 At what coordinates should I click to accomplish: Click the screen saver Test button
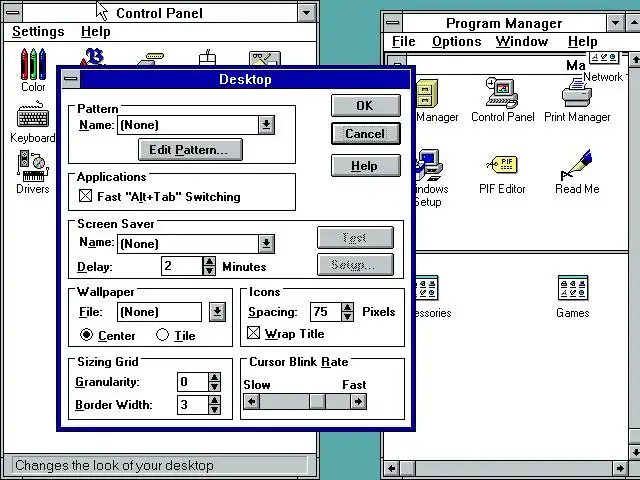point(355,237)
